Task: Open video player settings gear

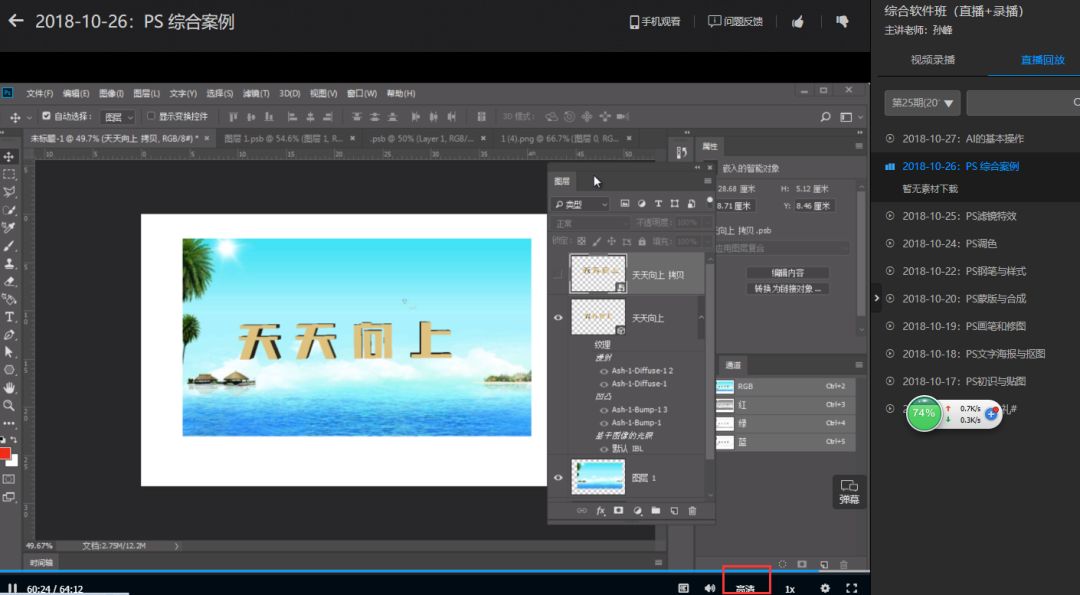Action: pos(825,588)
